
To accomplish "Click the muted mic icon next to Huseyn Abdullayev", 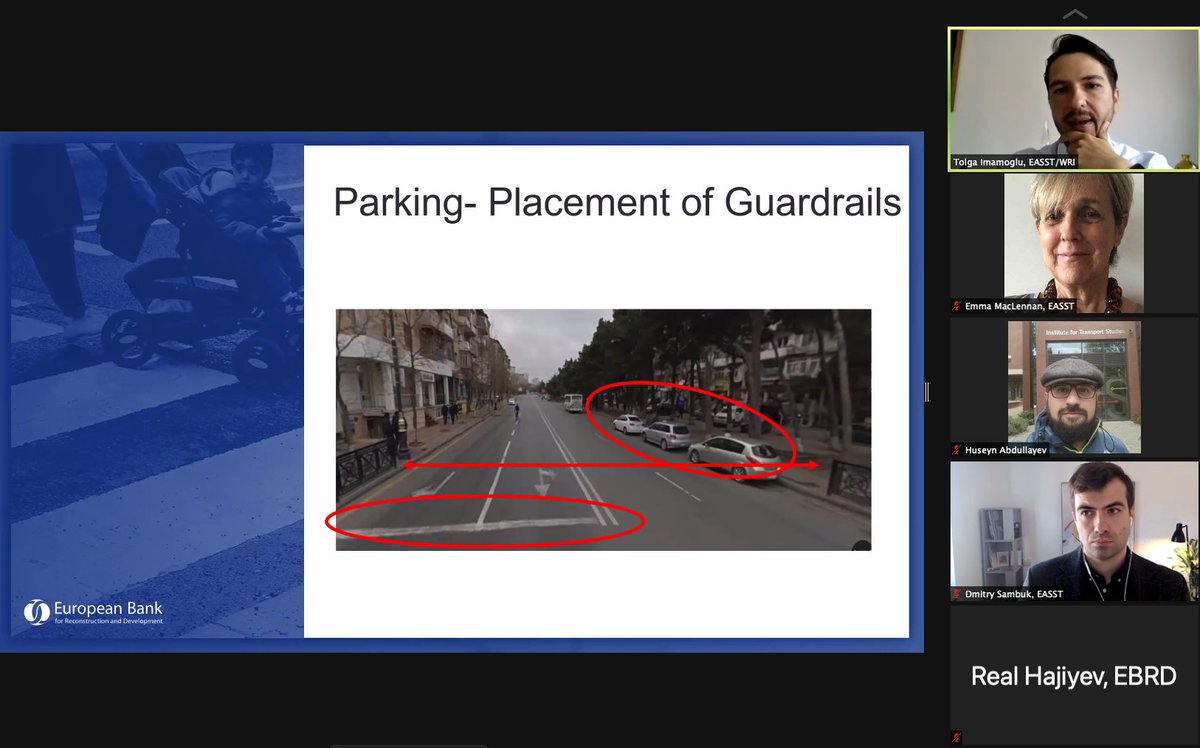I will [x=957, y=451].
